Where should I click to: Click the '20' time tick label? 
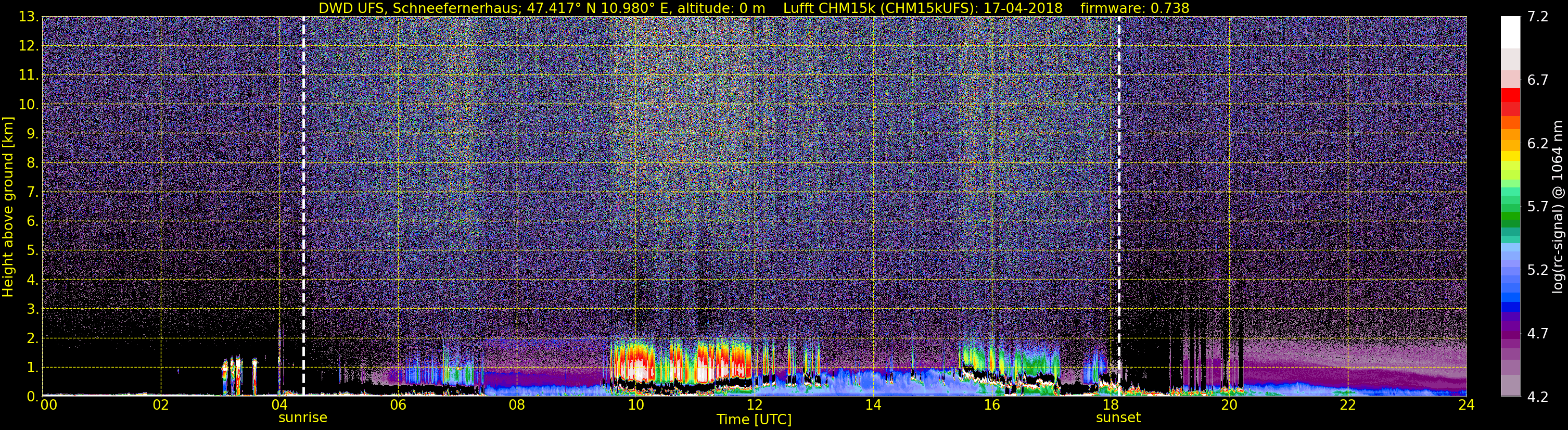pos(1229,405)
